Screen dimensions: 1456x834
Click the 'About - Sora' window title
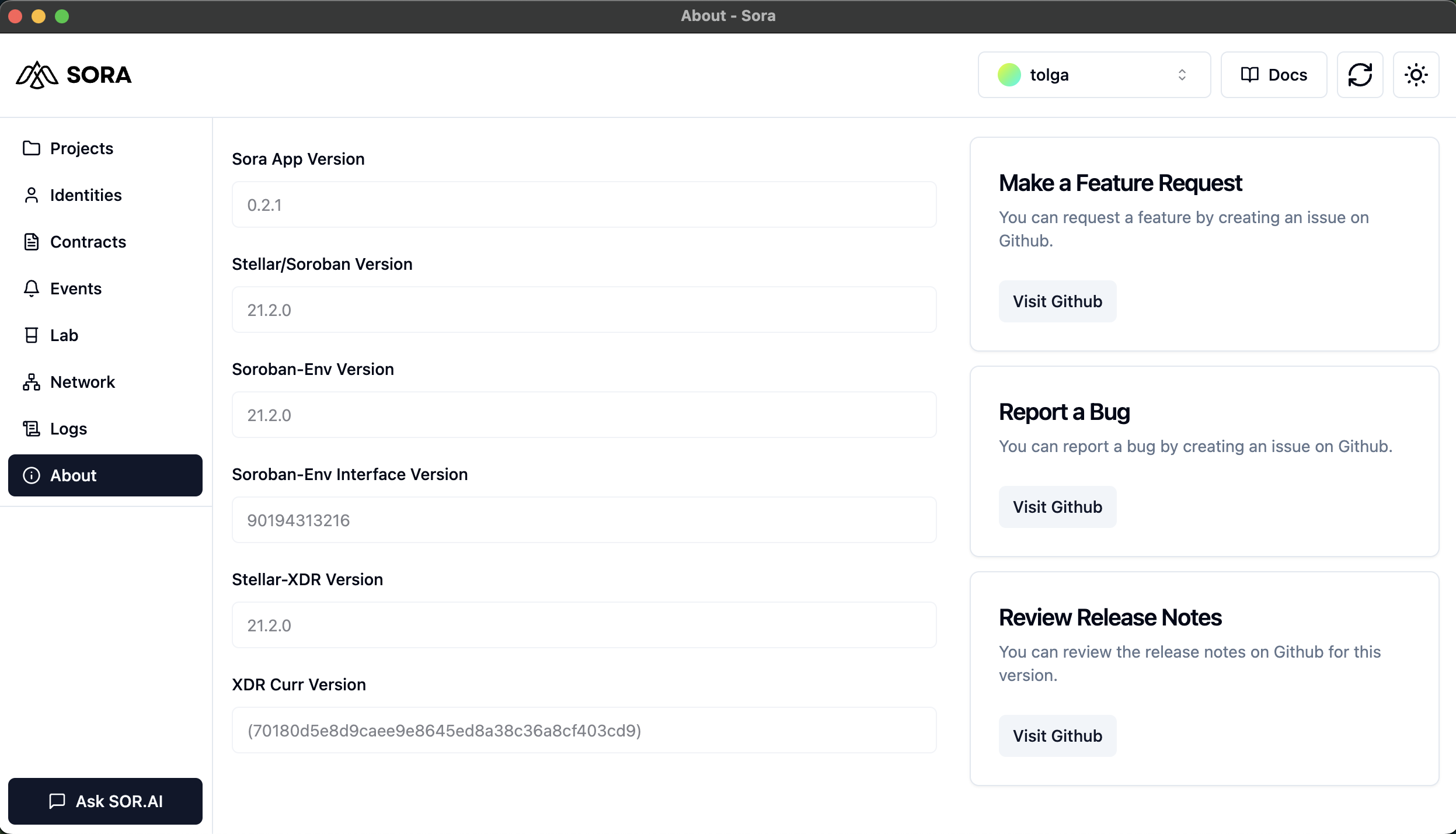[728, 16]
